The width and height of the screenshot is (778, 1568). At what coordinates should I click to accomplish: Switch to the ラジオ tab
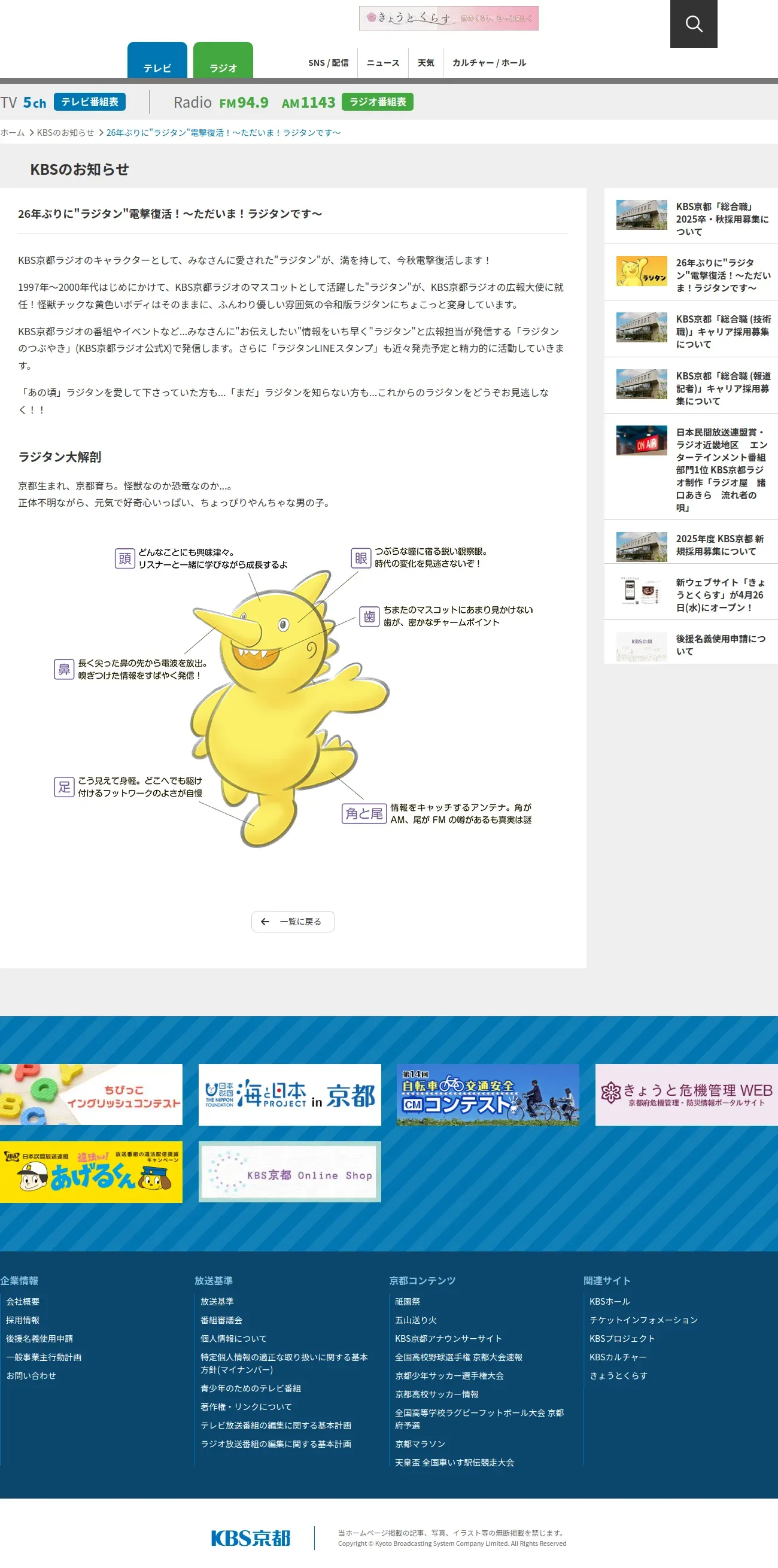[x=223, y=60]
